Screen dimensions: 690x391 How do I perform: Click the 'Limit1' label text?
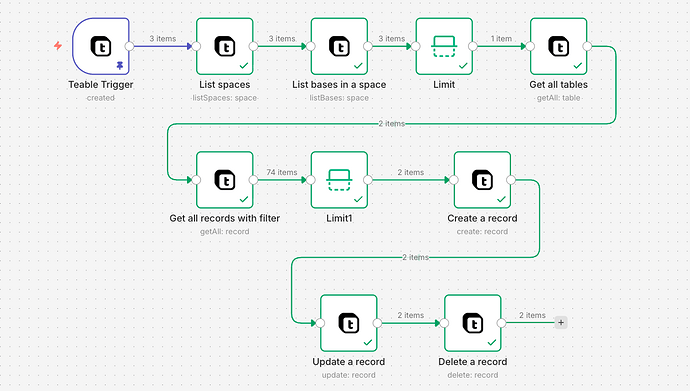pos(339,218)
